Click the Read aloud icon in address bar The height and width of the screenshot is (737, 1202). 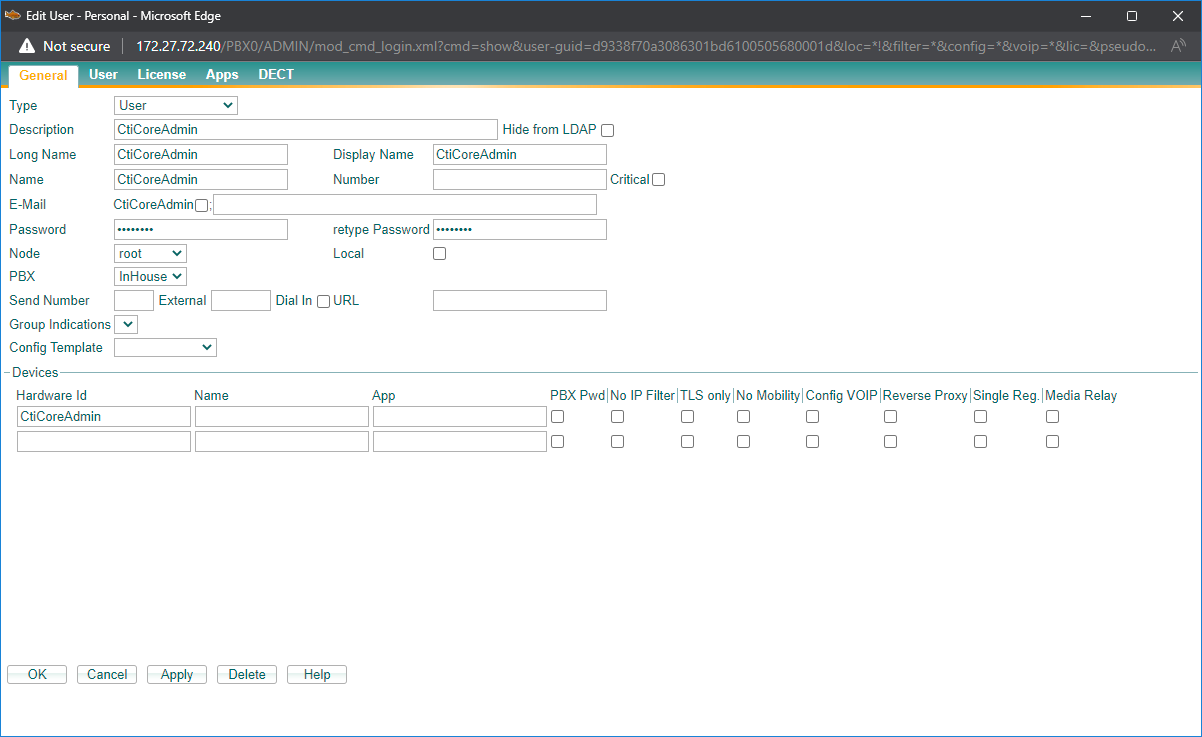(x=1178, y=46)
